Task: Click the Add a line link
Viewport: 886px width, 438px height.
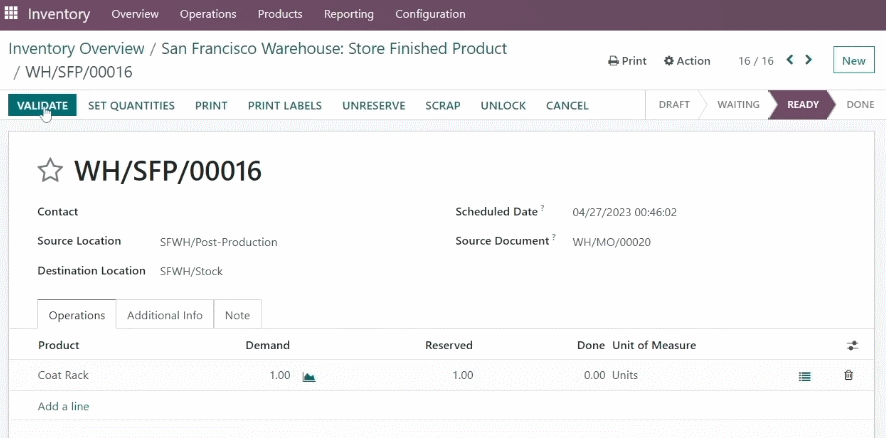Action: point(63,406)
